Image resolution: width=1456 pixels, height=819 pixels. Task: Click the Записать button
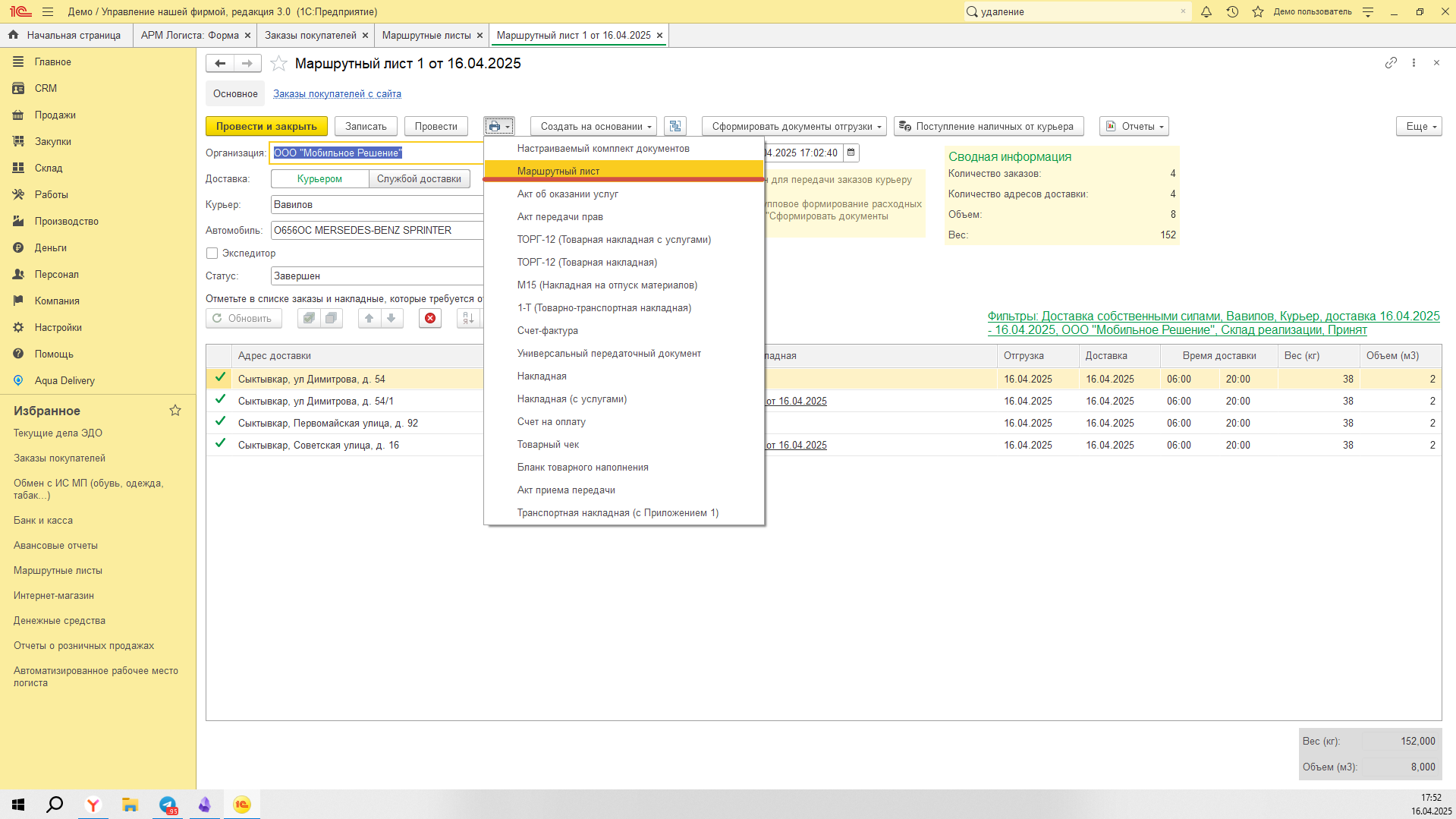pyautogui.click(x=366, y=126)
